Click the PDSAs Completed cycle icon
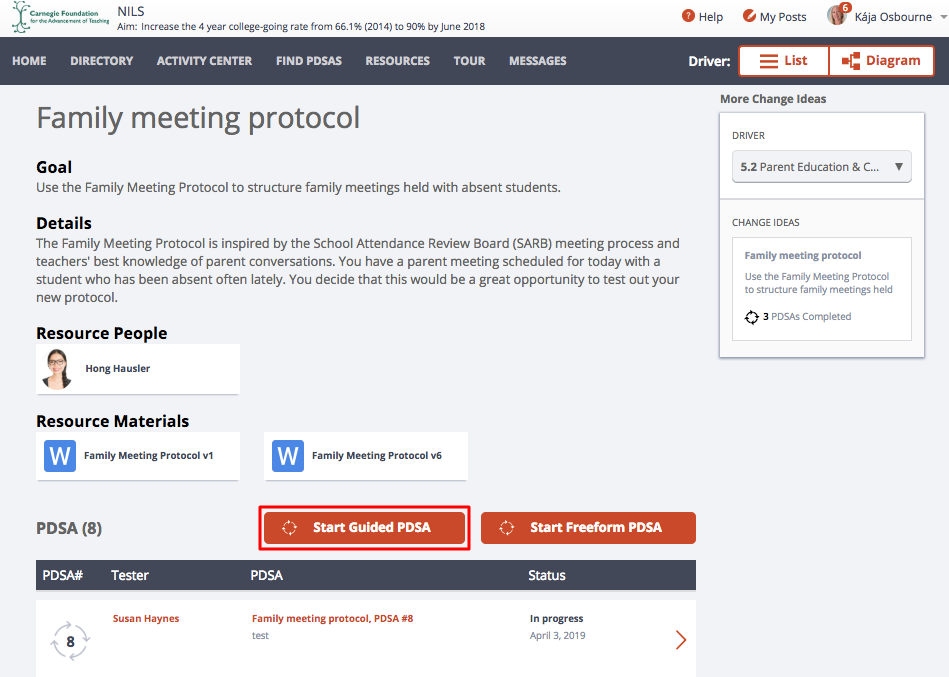 click(752, 317)
